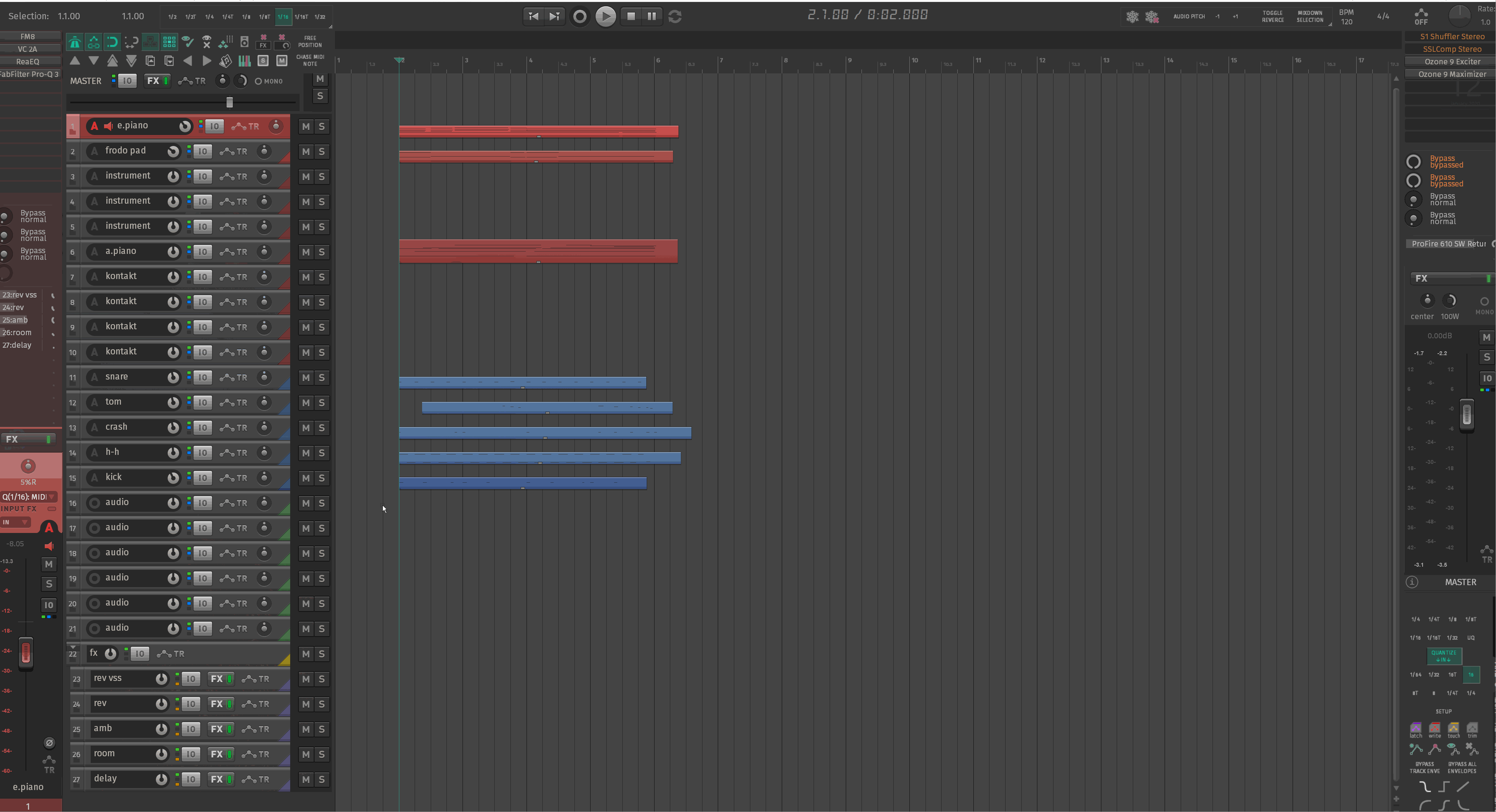1496x812 pixels.
Task: Solo the kick track
Action: (x=321, y=478)
